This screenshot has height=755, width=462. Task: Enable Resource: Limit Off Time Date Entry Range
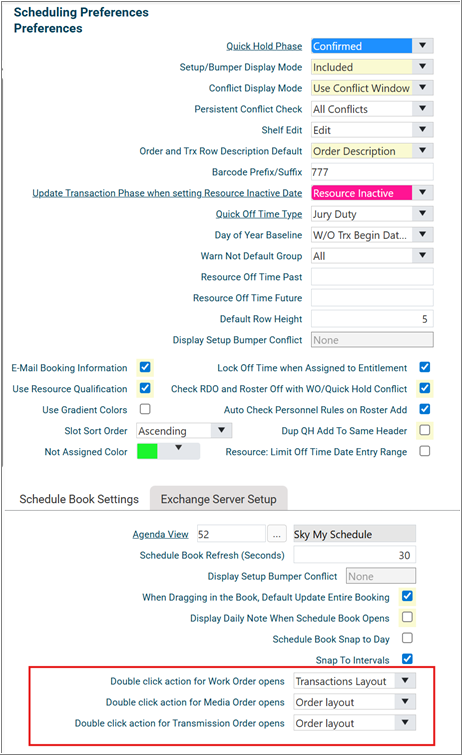[x=424, y=451]
